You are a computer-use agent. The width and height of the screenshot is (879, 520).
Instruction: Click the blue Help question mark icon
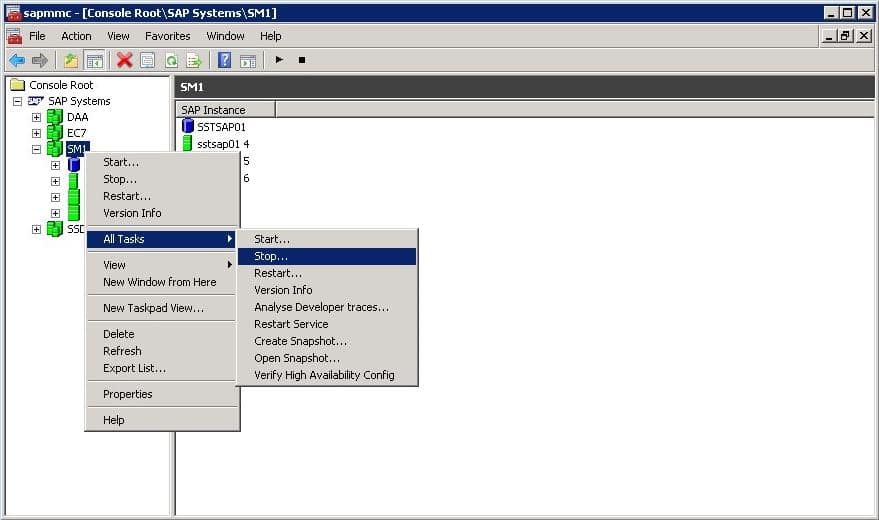[225, 60]
